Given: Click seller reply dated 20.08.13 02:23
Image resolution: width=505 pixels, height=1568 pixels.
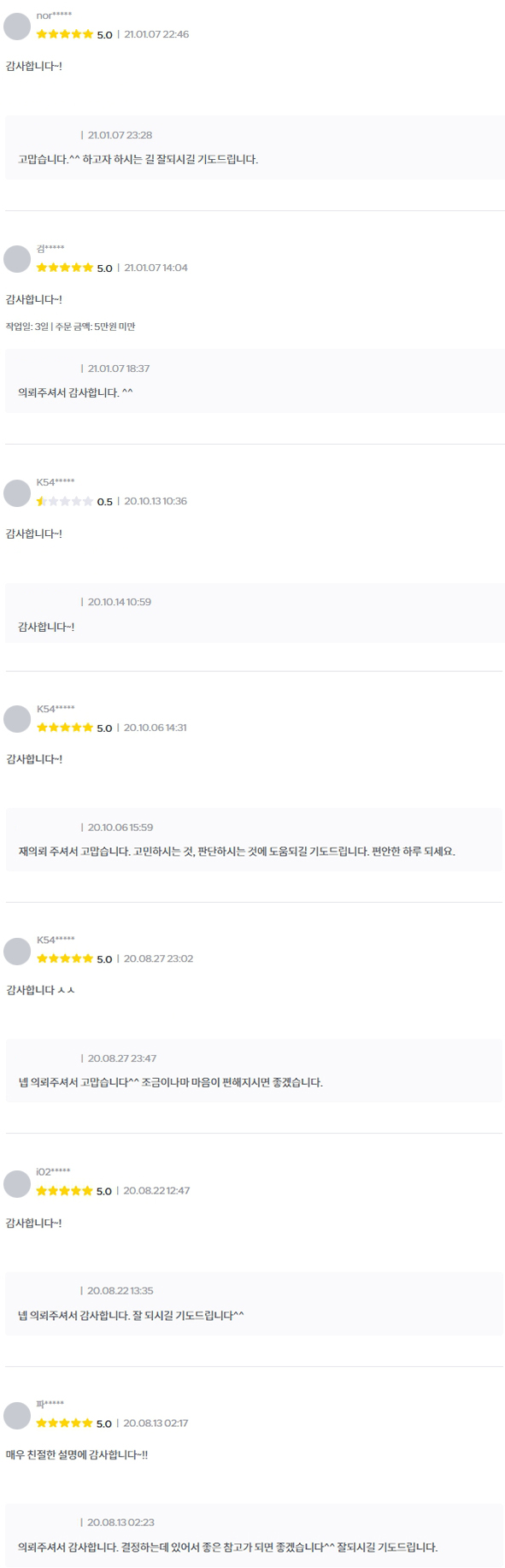Looking at the screenshot, I should [x=255, y=1535].
